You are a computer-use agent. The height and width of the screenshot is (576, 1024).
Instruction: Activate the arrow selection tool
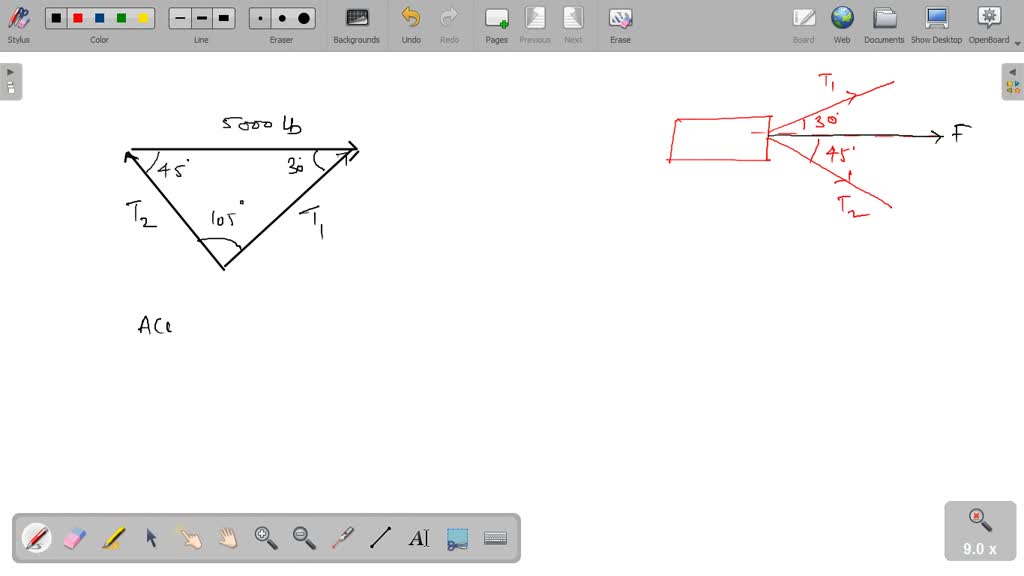point(151,538)
